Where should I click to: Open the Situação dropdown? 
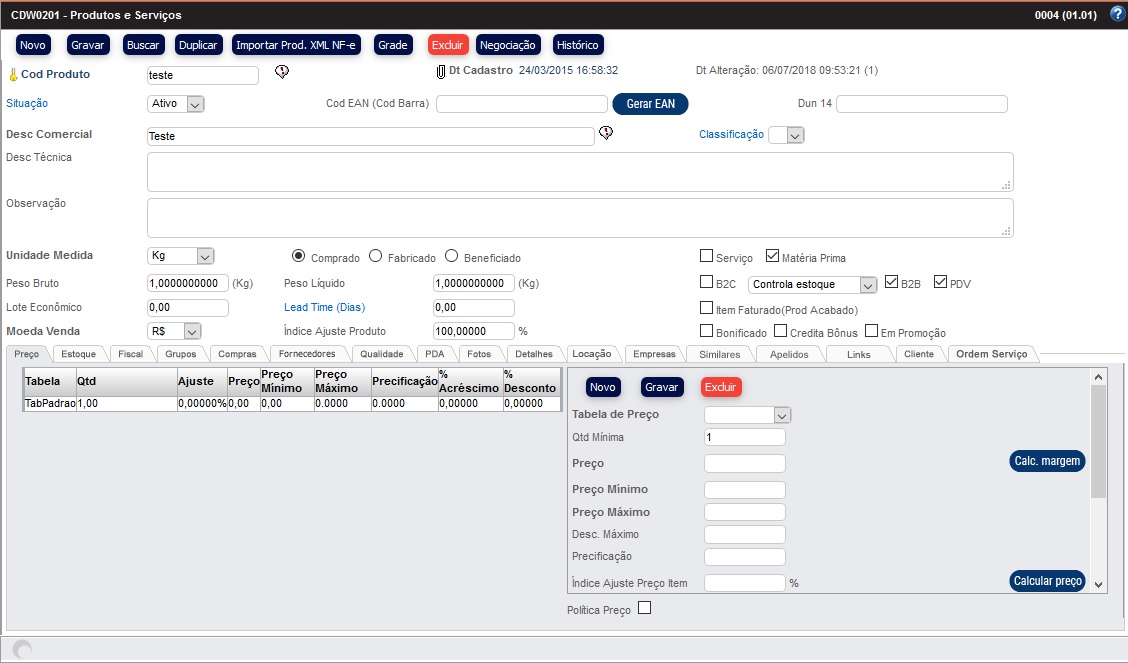(x=195, y=103)
